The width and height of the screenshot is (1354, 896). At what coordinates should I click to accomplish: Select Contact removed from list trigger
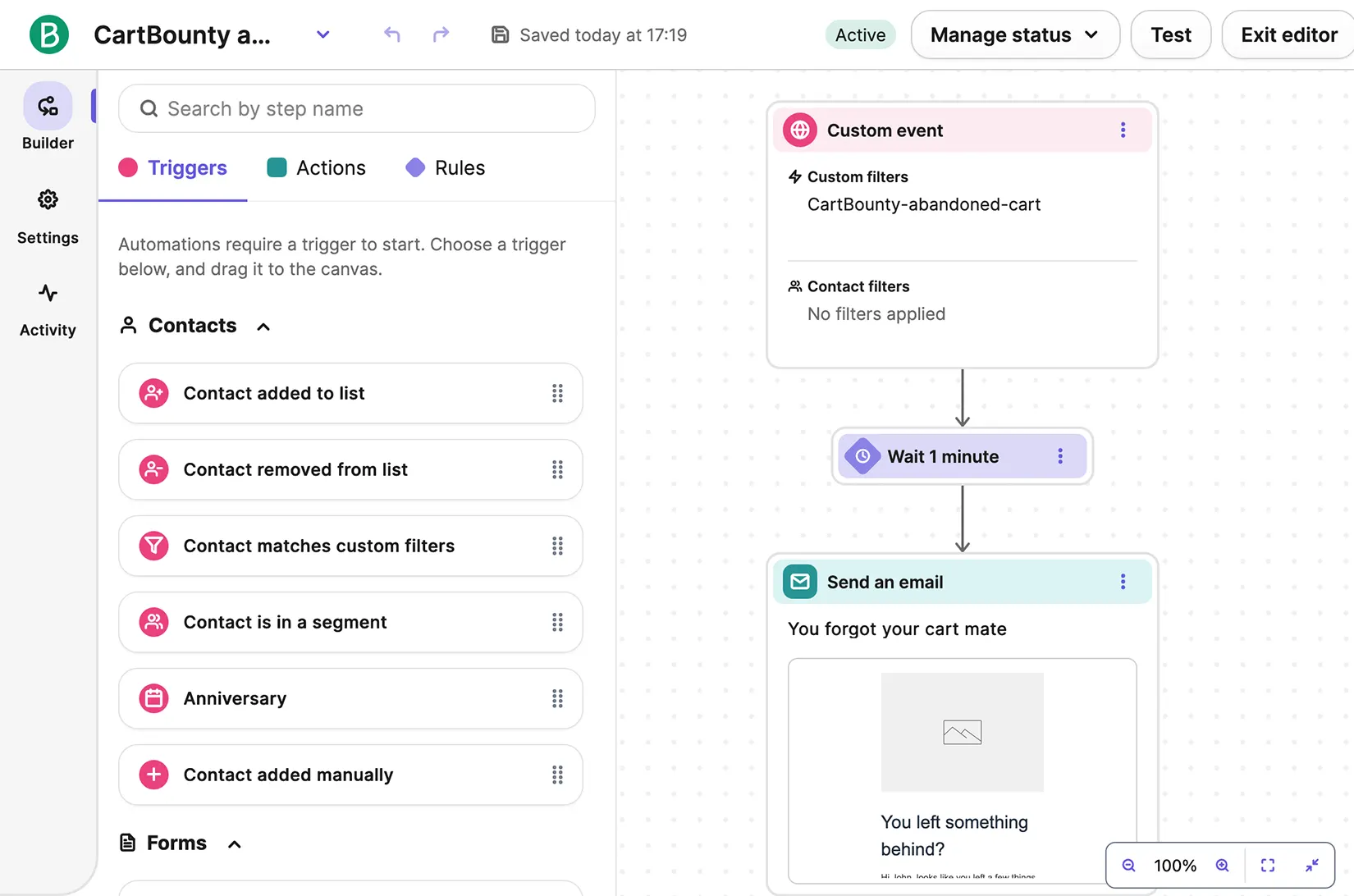pos(350,469)
